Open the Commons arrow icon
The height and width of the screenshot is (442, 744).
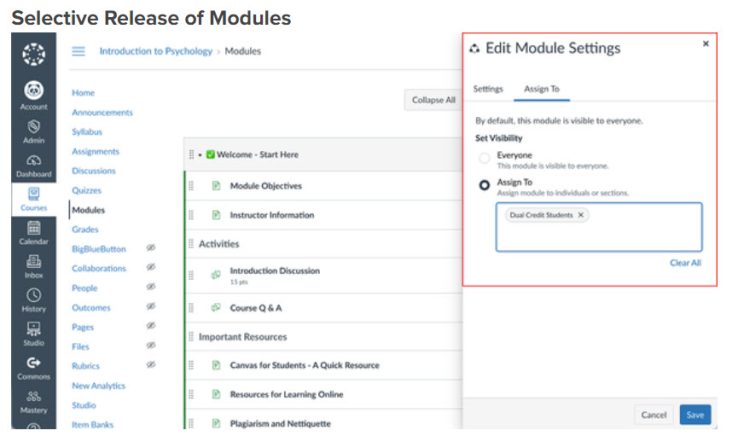tap(33, 364)
